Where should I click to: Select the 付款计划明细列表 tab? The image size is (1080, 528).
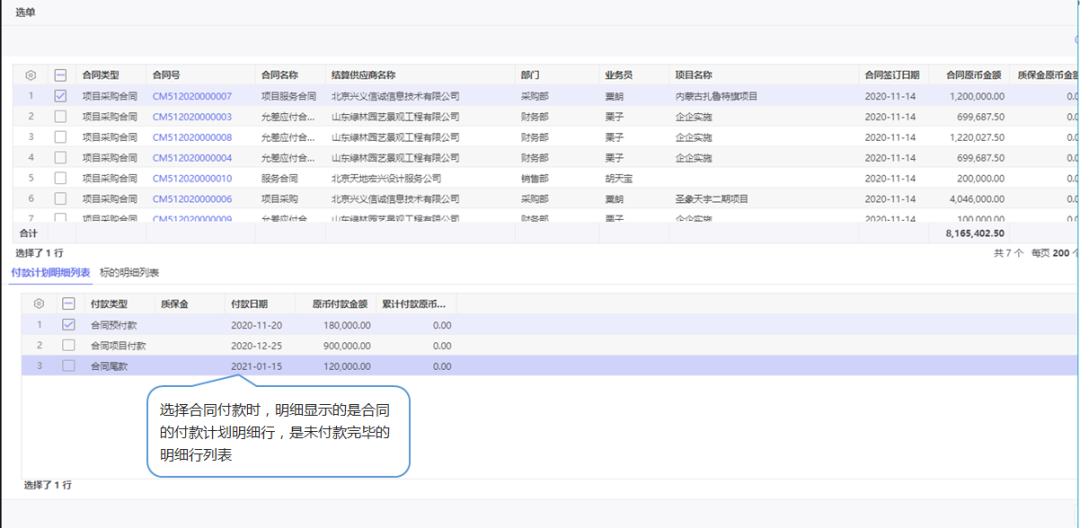pyautogui.click(x=50, y=273)
